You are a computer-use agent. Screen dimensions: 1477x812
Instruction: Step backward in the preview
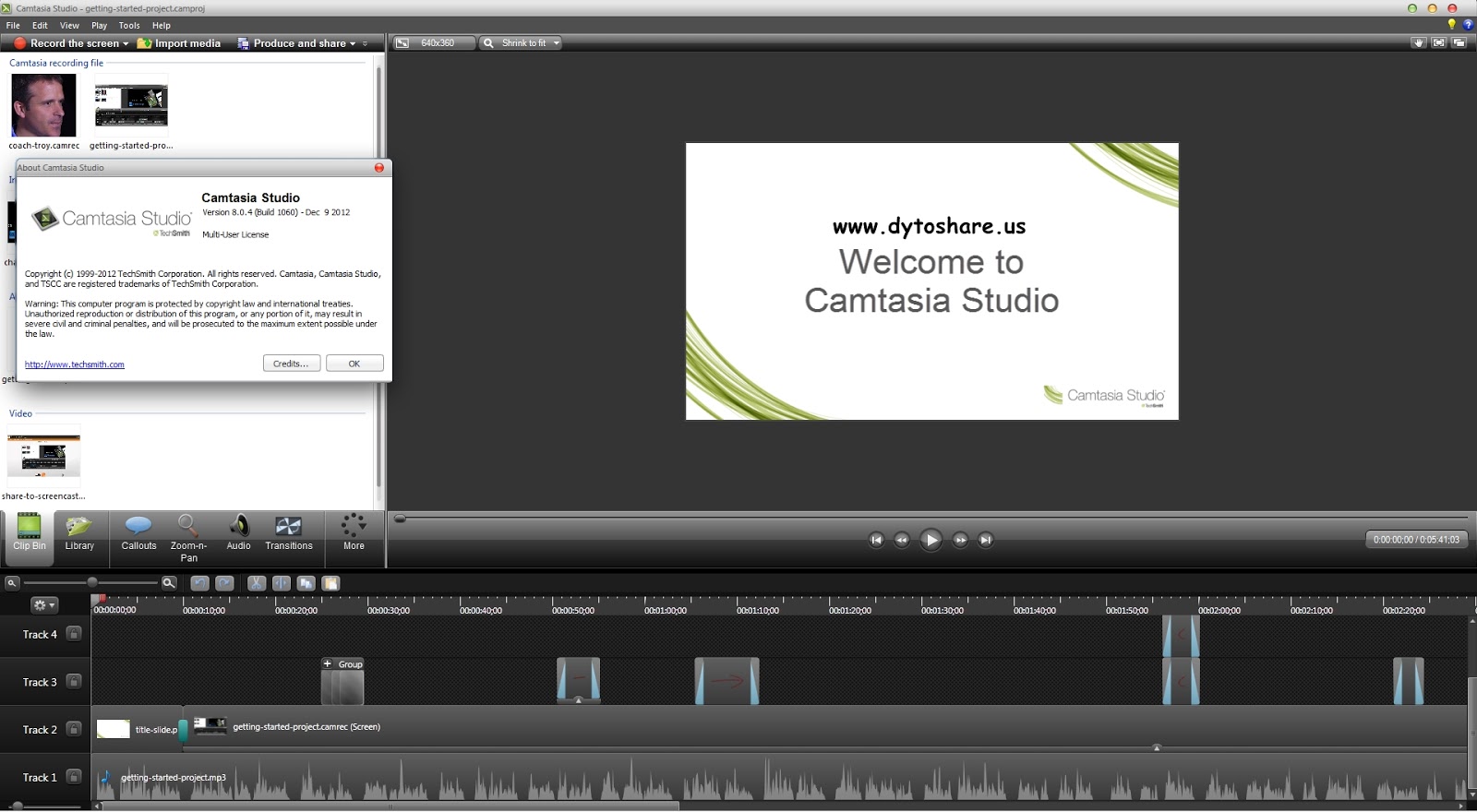[x=902, y=540]
